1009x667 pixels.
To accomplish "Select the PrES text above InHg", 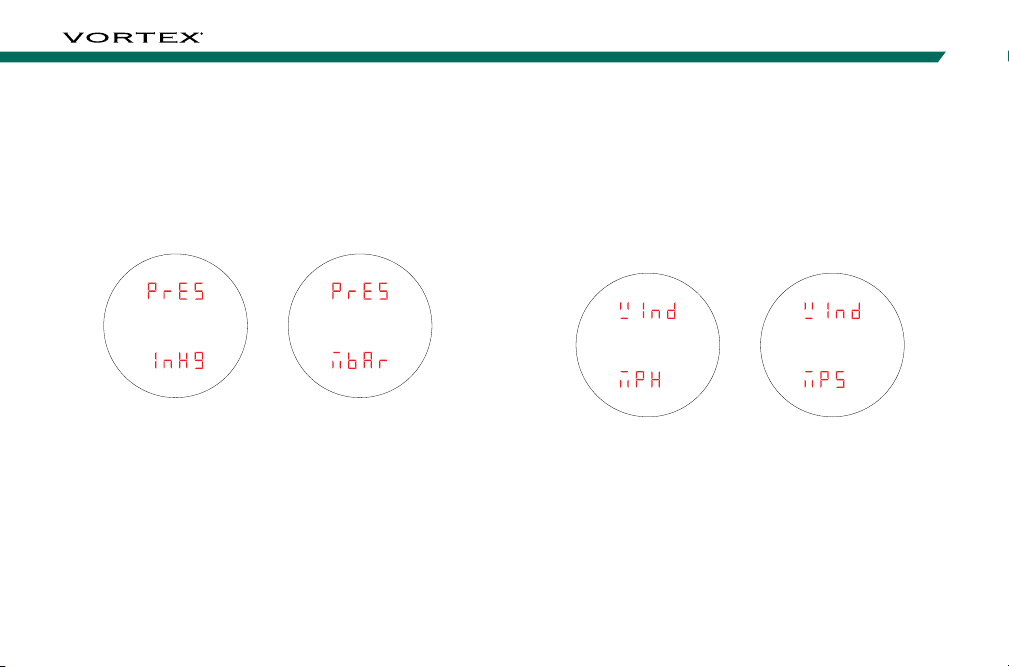I will pos(176,291).
